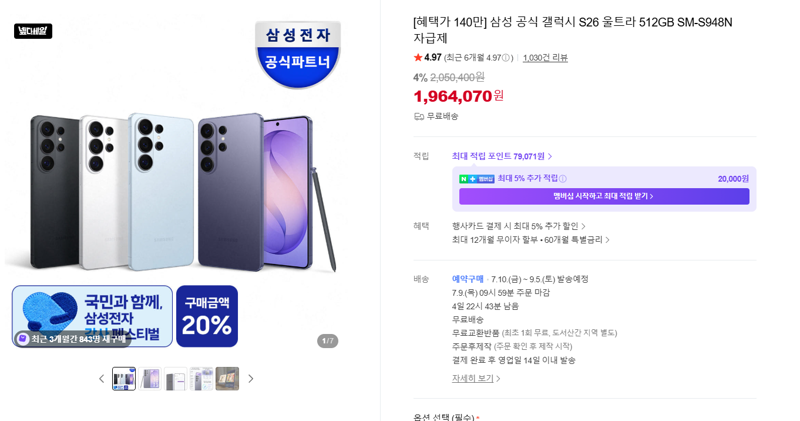Click the 구매금액 20% promotional banner
800x421 pixels.
point(207,316)
